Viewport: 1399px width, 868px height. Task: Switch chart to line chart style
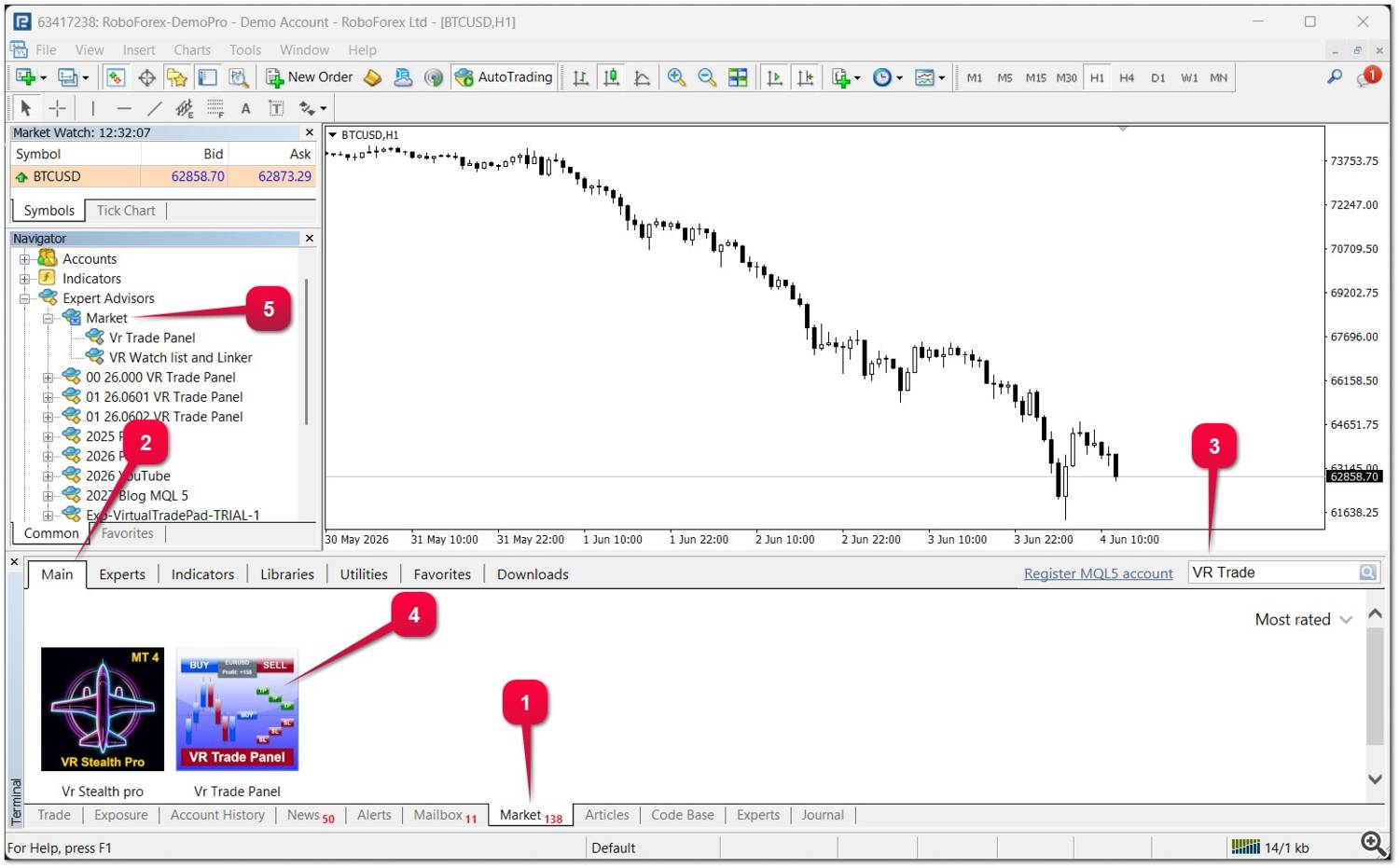click(x=643, y=77)
